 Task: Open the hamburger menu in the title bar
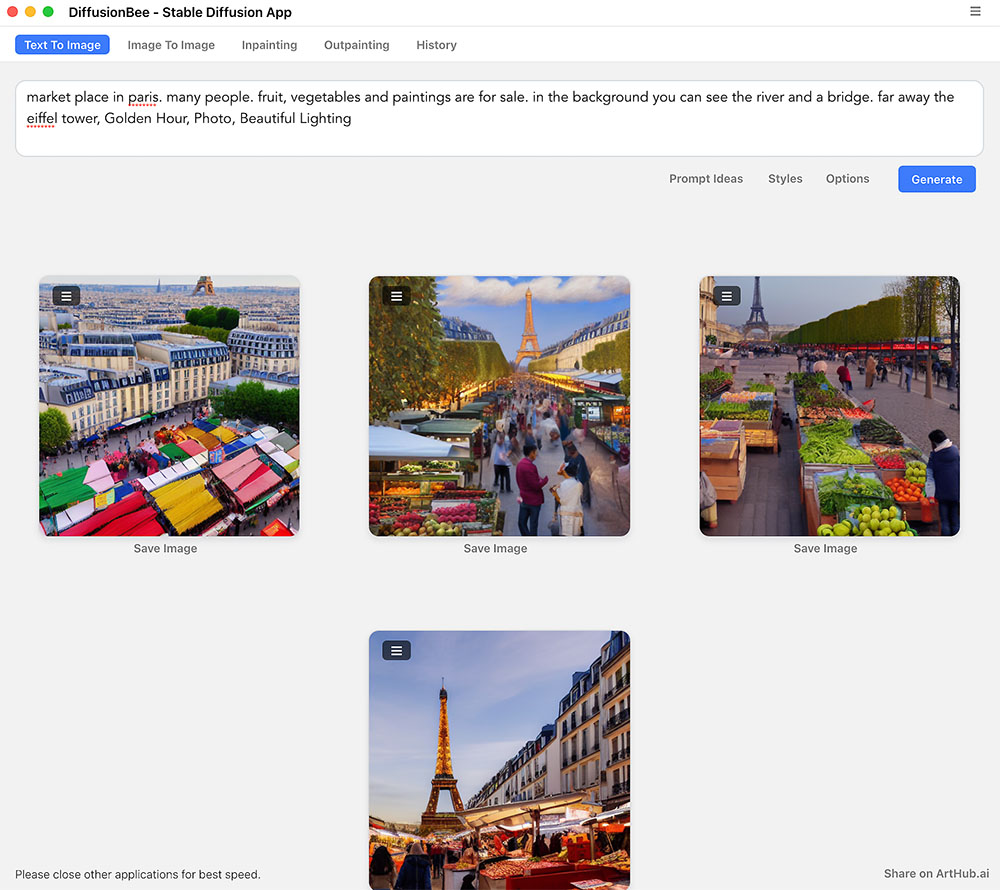[975, 11]
